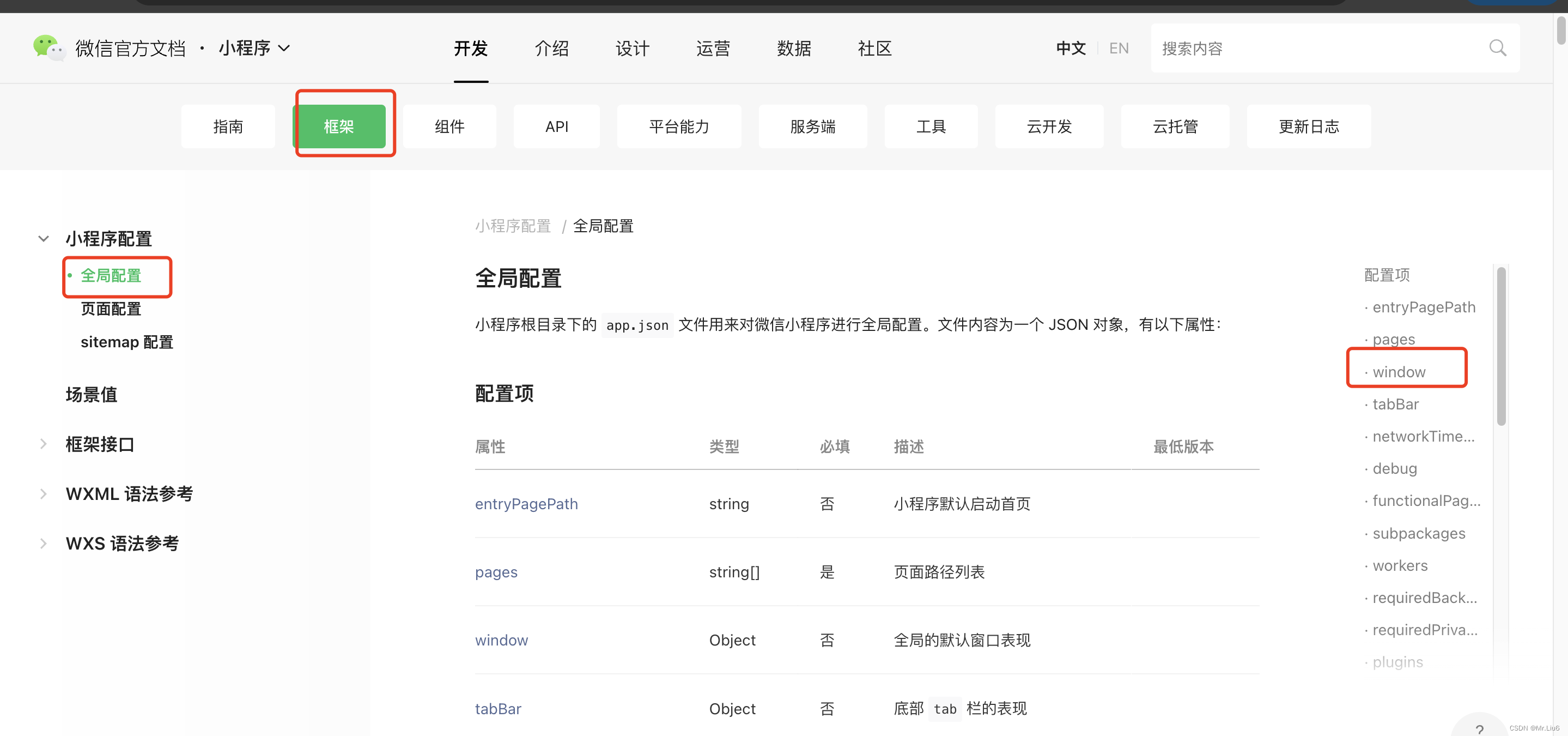Expand the WXML 语法参考 section
Image resolution: width=1568 pixels, height=736 pixels.
click(44, 493)
